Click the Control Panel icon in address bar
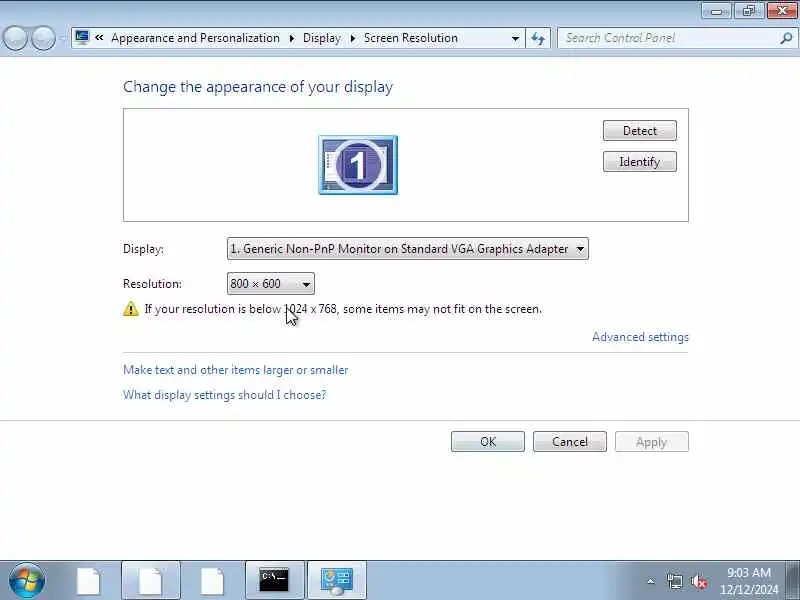The height and width of the screenshot is (600, 800). [x=82, y=38]
